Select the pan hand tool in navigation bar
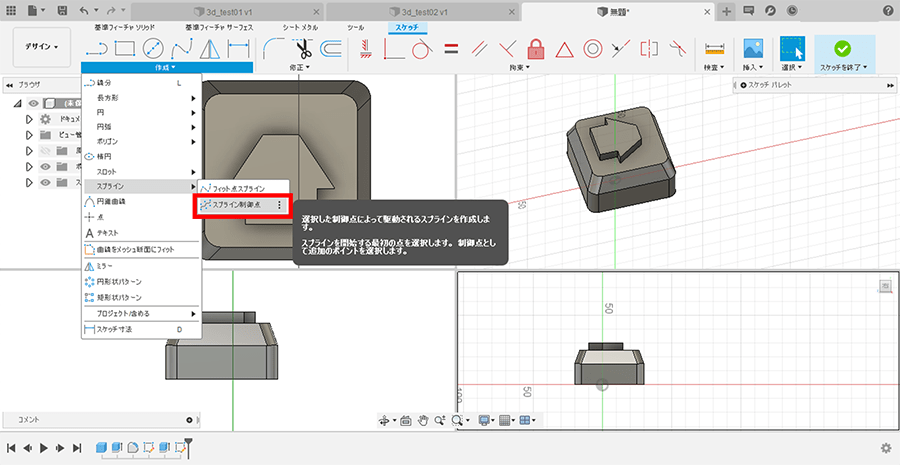The width and height of the screenshot is (900, 465). tap(424, 421)
